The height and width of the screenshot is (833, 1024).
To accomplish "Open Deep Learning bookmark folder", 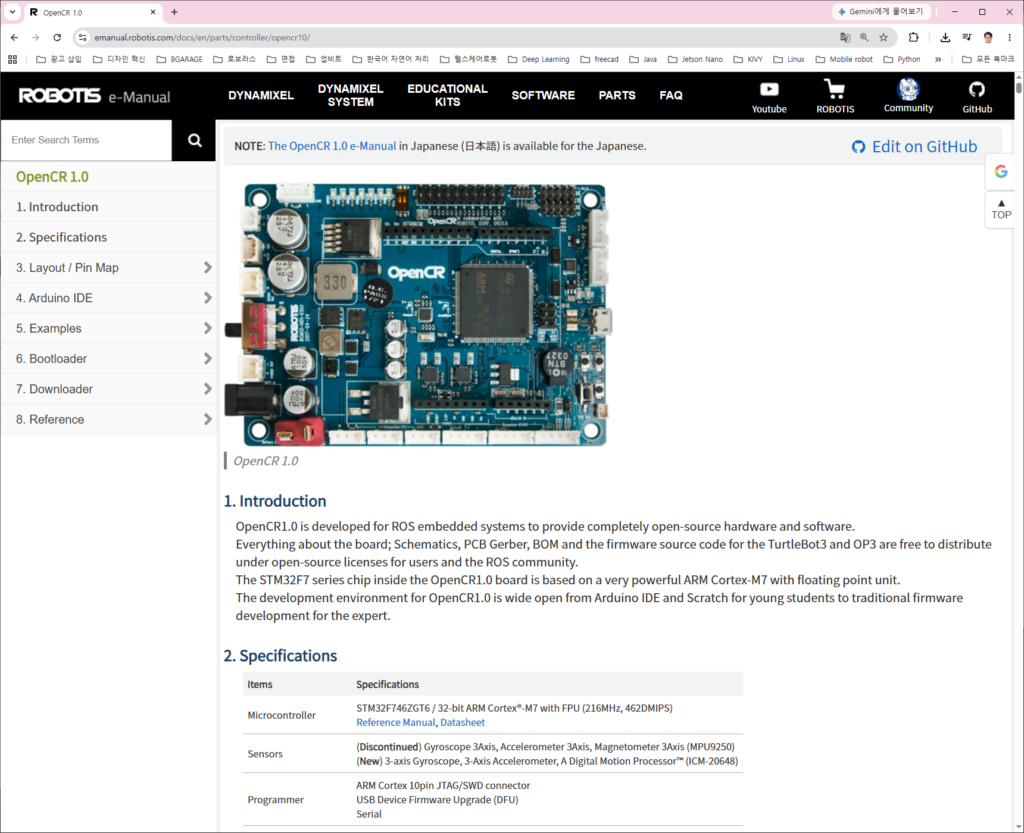I will [x=538, y=59].
